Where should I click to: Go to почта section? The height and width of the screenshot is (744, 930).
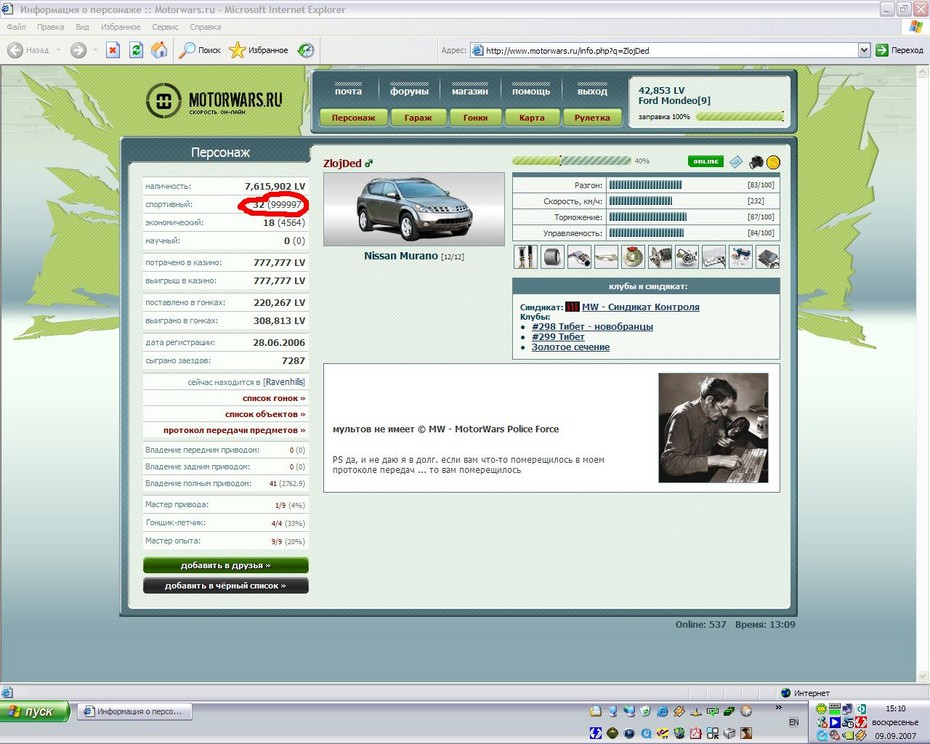[x=348, y=91]
